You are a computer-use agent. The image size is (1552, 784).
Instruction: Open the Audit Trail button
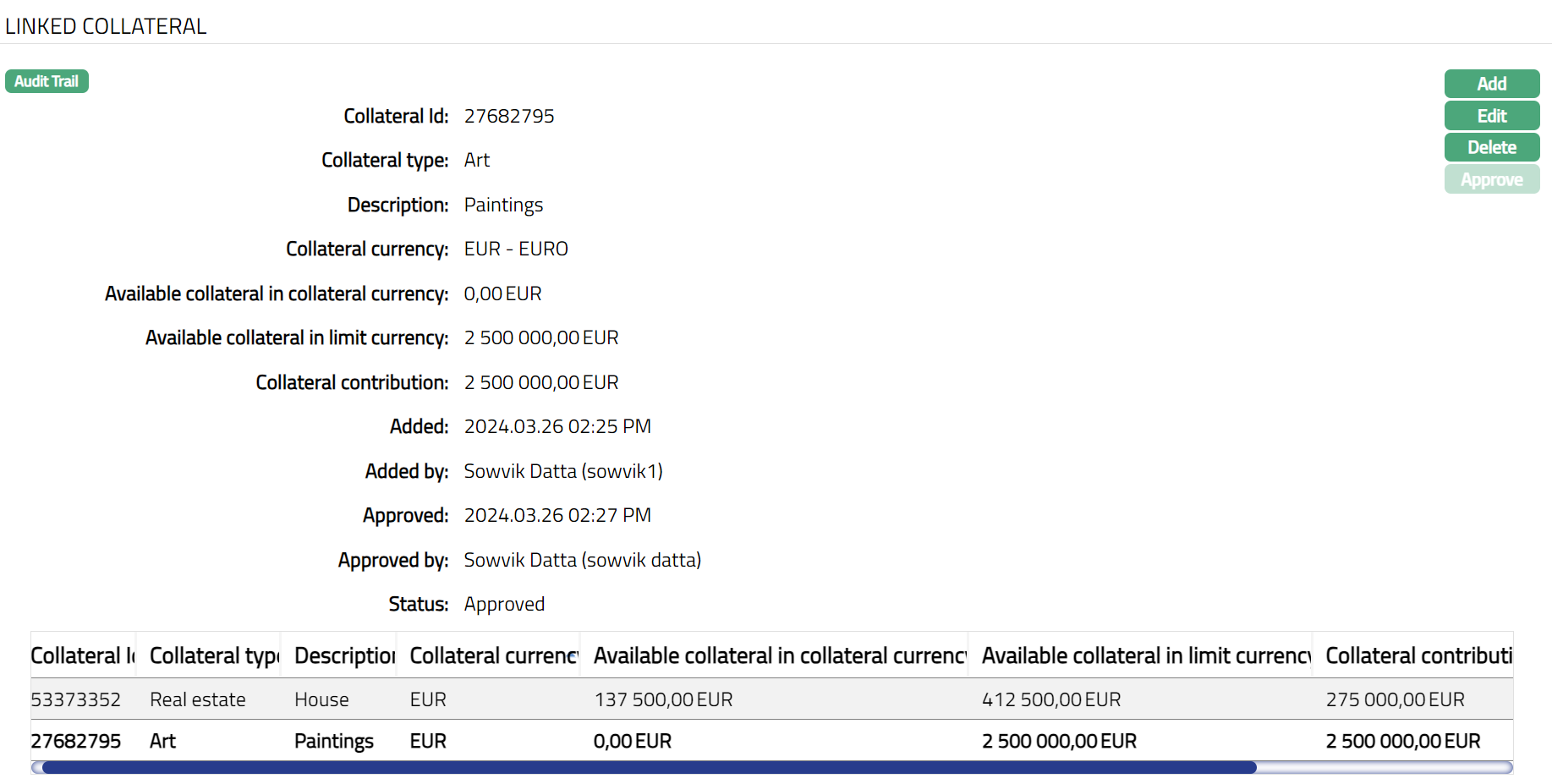click(x=47, y=81)
